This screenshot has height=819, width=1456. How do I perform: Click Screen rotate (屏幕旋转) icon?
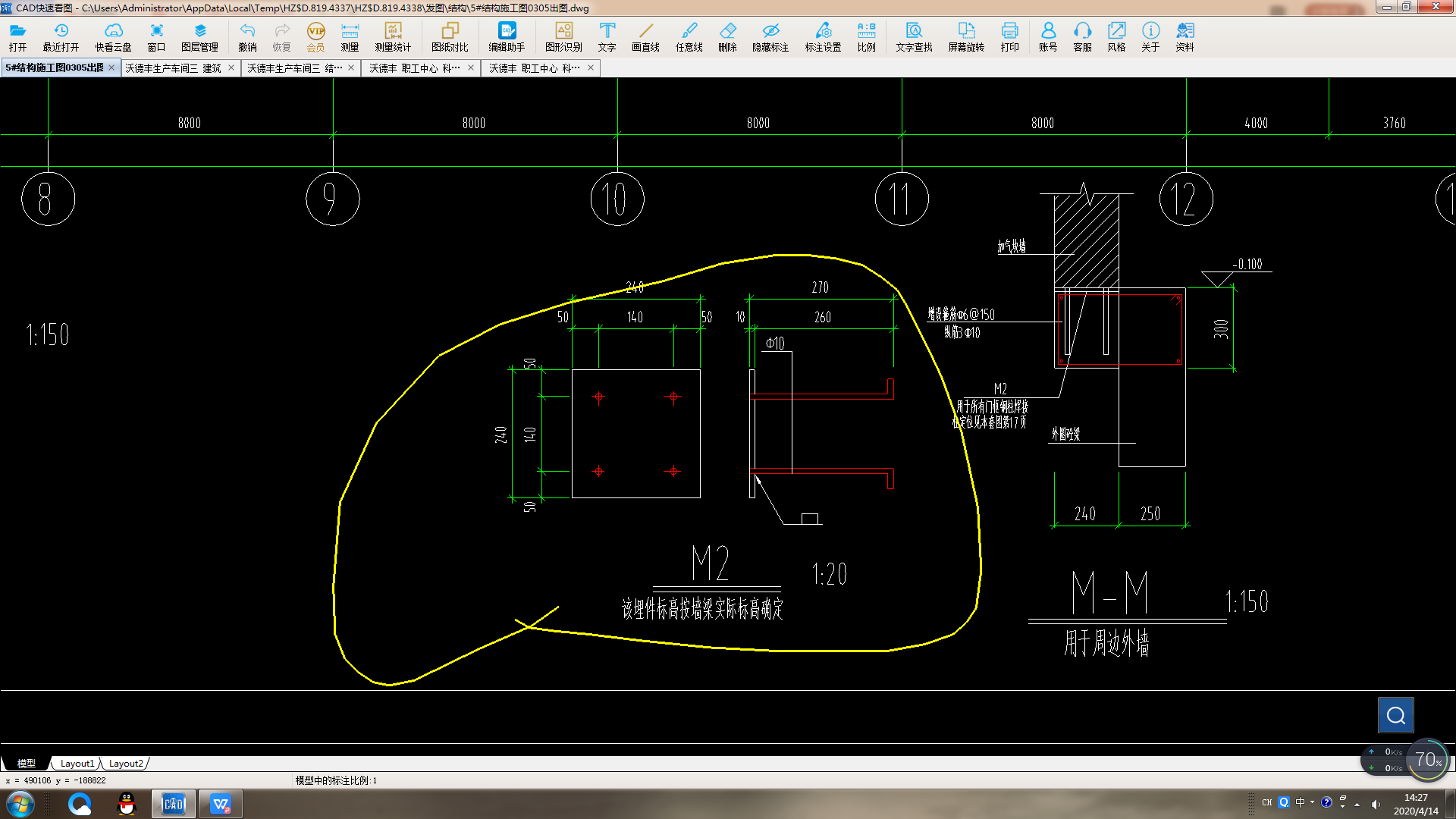(x=966, y=36)
